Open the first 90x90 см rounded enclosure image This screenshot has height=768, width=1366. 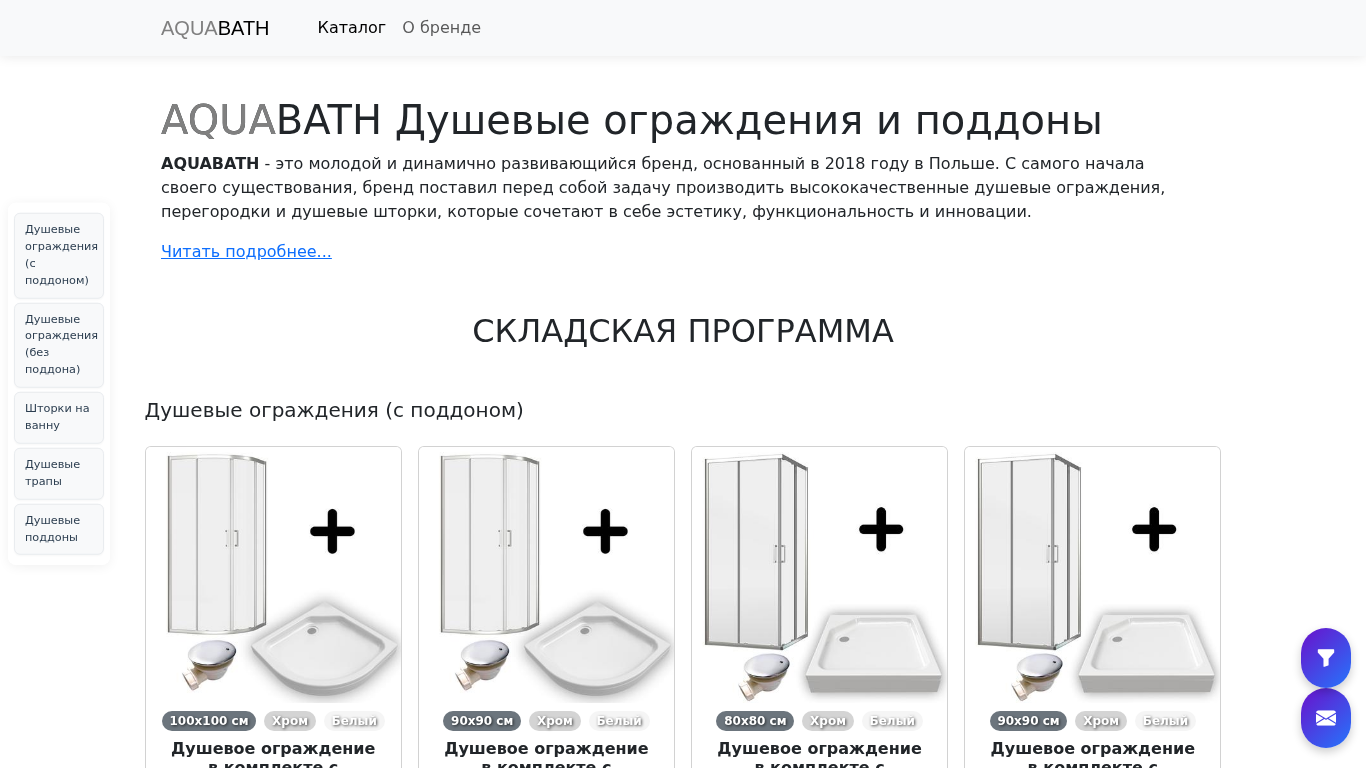pyautogui.click(x=546, y=575)
